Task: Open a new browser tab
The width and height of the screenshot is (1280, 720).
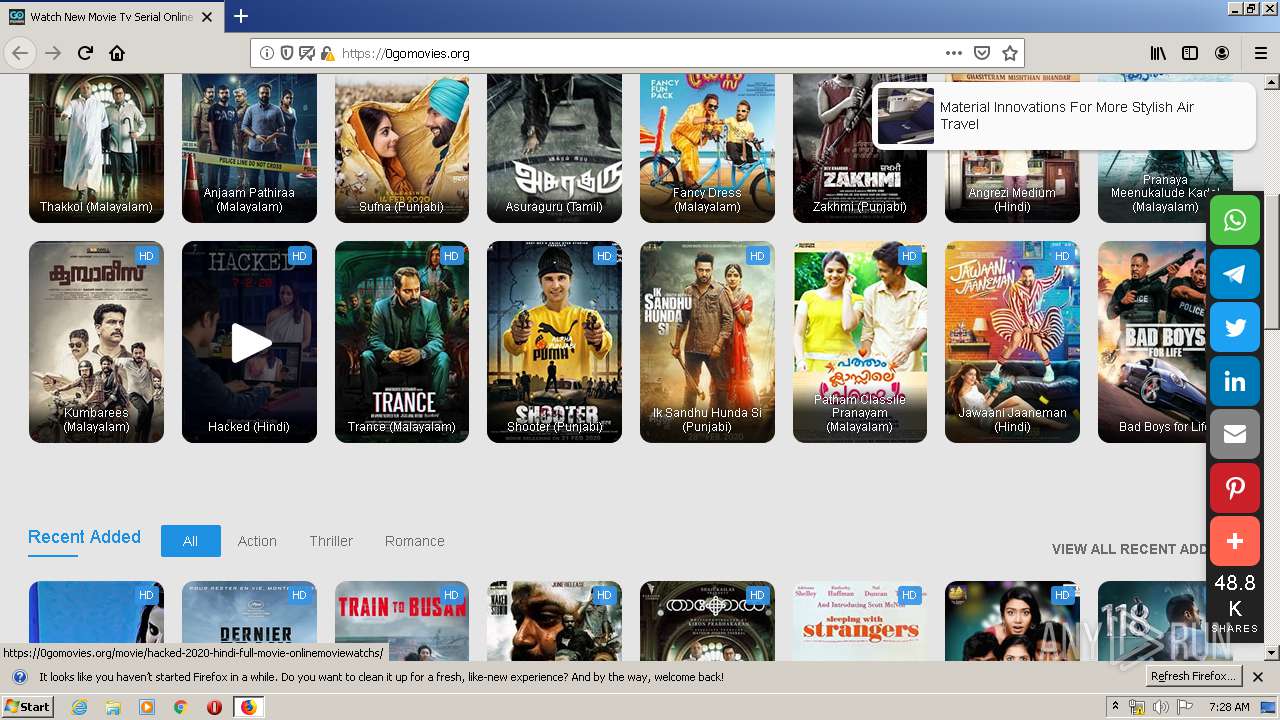Action: (241, 16)
